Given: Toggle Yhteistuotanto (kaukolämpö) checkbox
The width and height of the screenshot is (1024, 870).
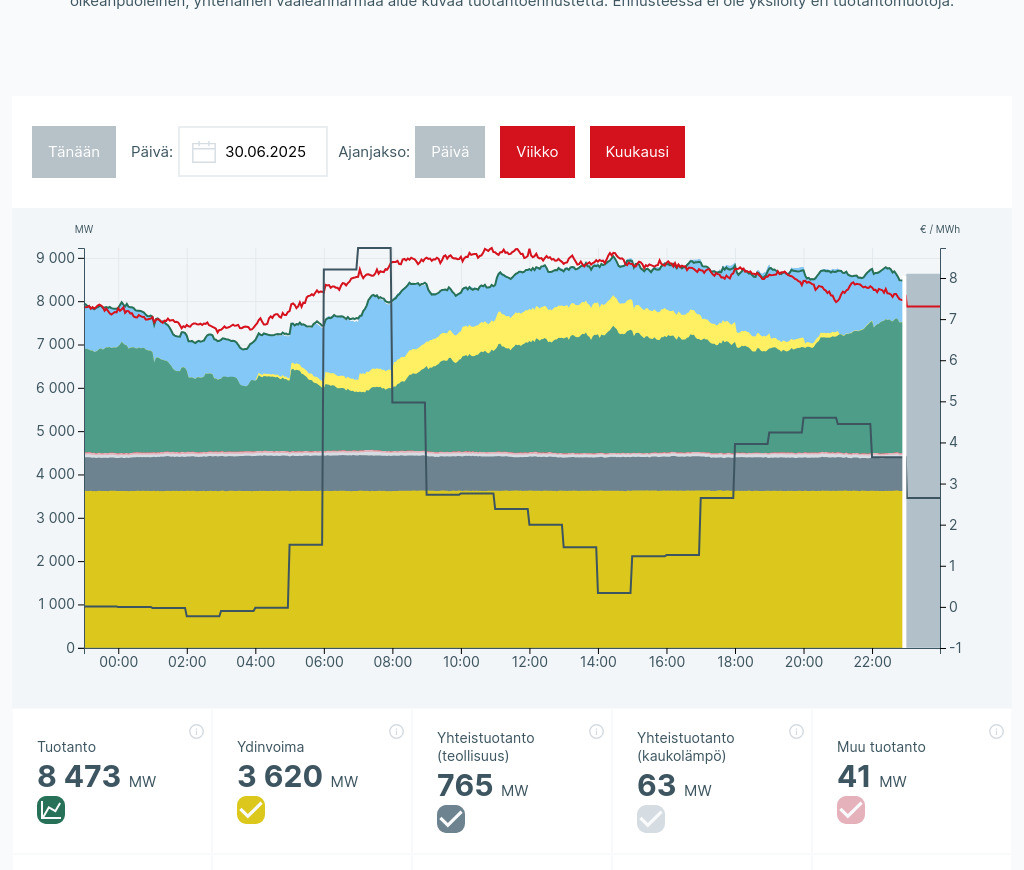Looking at the screenshot, I should point(651,819).
